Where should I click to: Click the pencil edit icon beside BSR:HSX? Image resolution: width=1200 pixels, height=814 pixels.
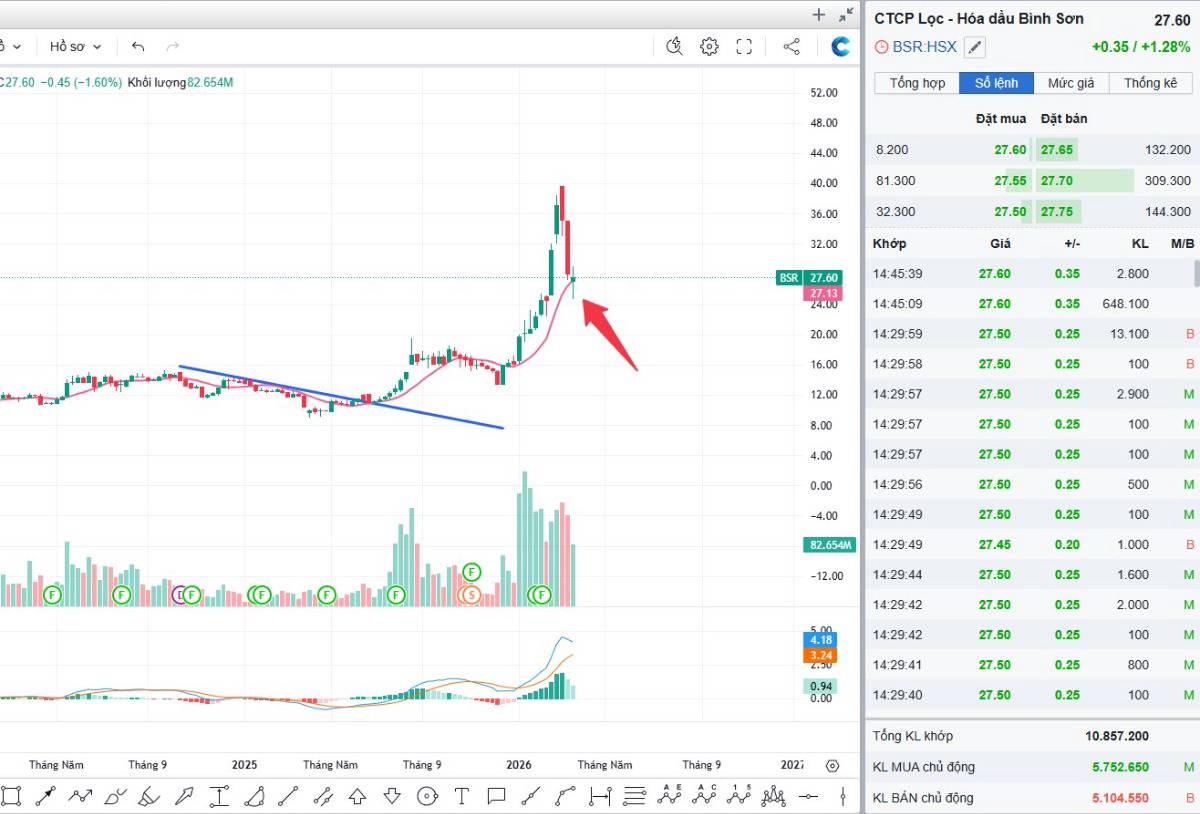975,47
